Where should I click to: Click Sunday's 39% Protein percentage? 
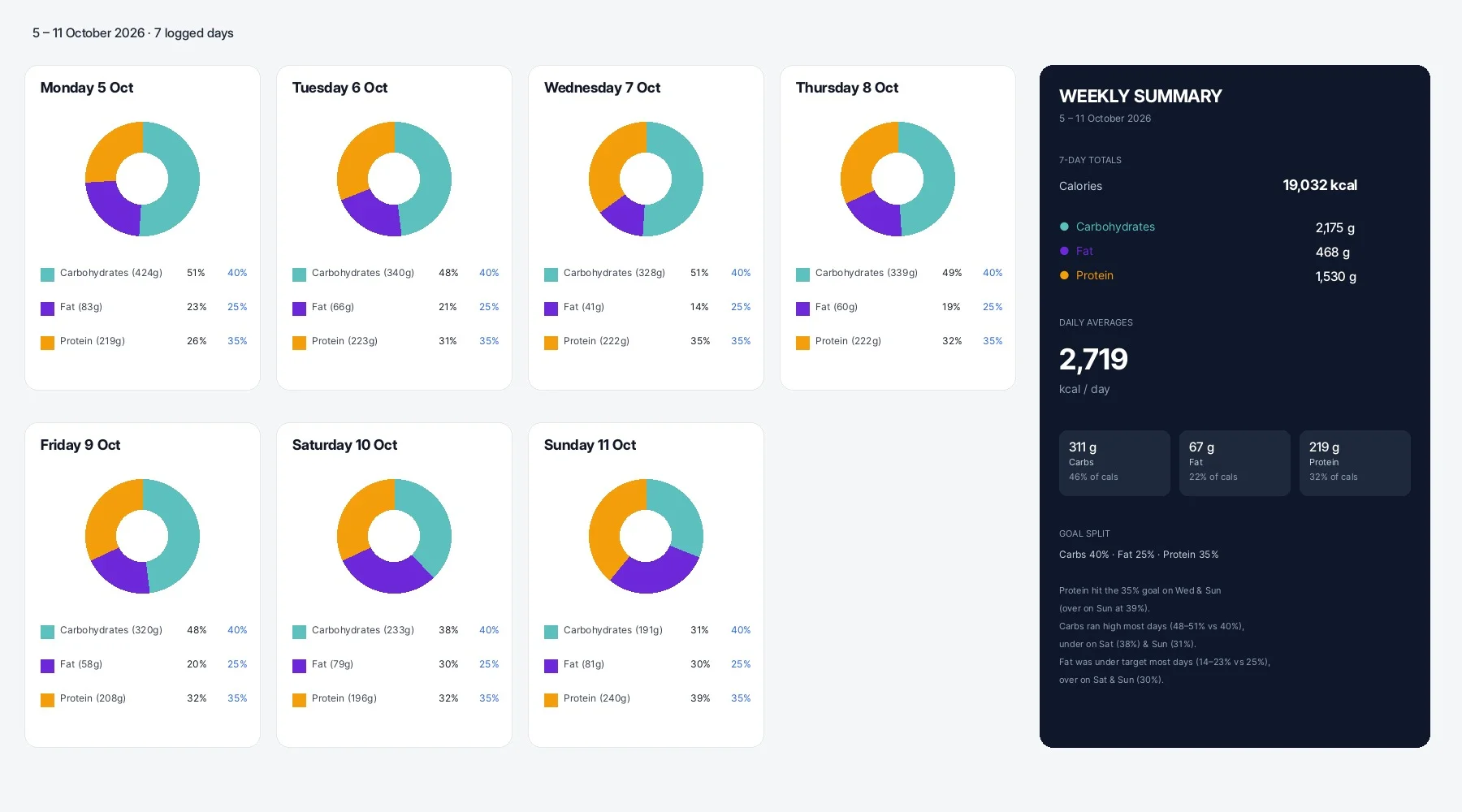[700, 698]
